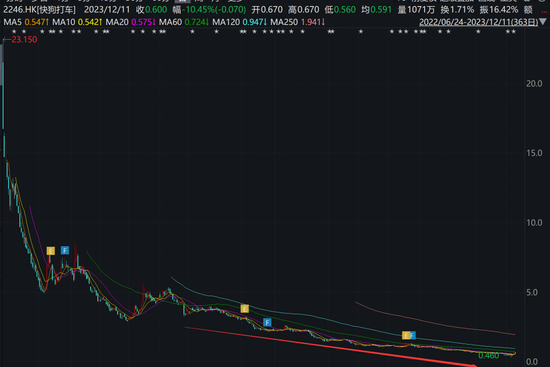Open the 2022/06/24-2023/12/11 date range selector
The image size is (550, 367).
click(x=478, y=22)
